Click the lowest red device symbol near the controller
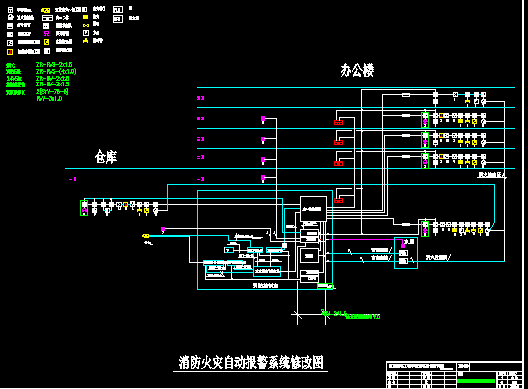The image size is (528, 389). pos(338,201)
